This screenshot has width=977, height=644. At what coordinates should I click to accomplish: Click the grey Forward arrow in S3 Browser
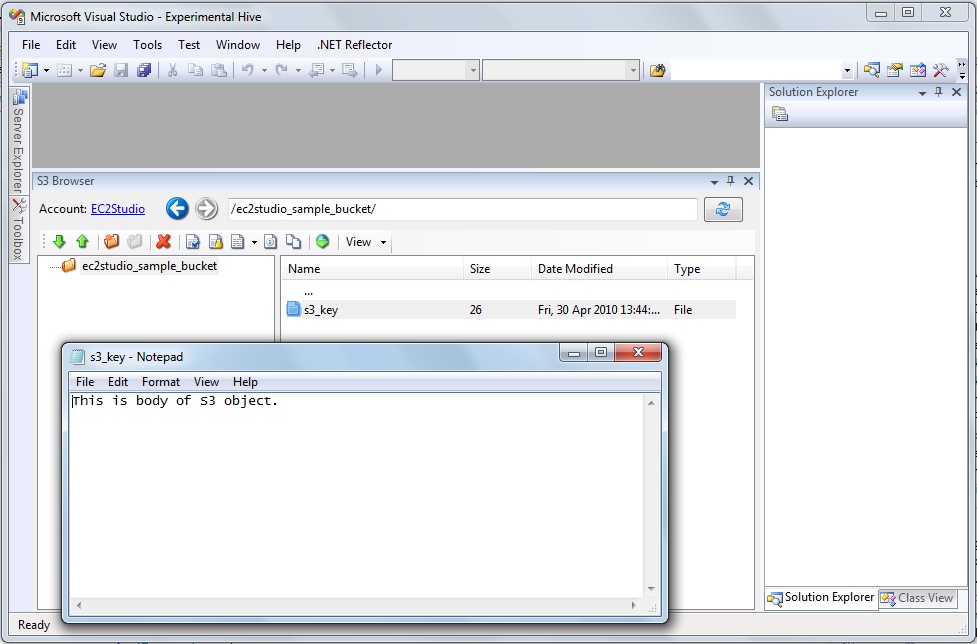click(206, 209)
